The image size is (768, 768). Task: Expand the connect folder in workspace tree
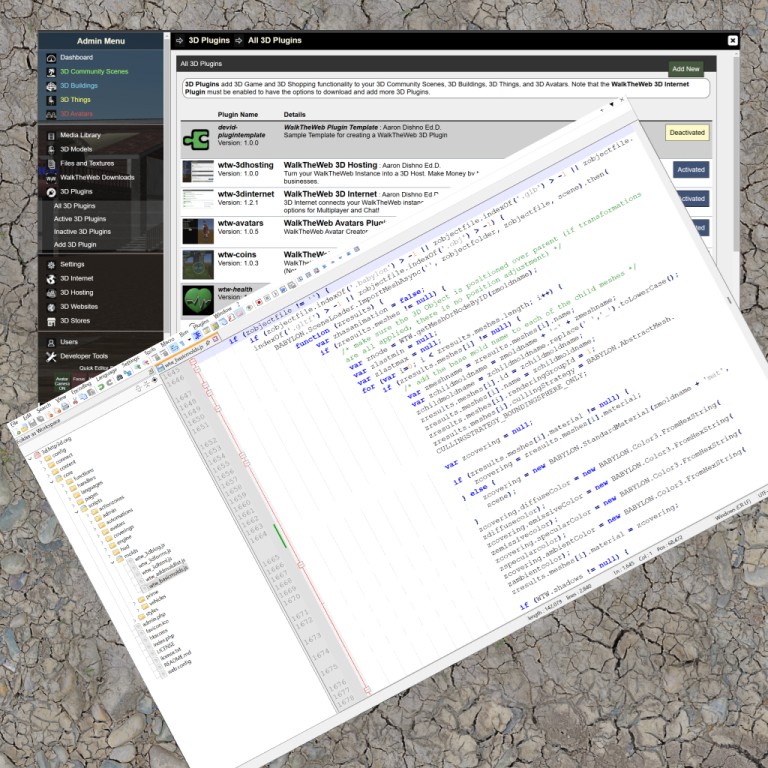pyautogui.click(x=44, y=468)
